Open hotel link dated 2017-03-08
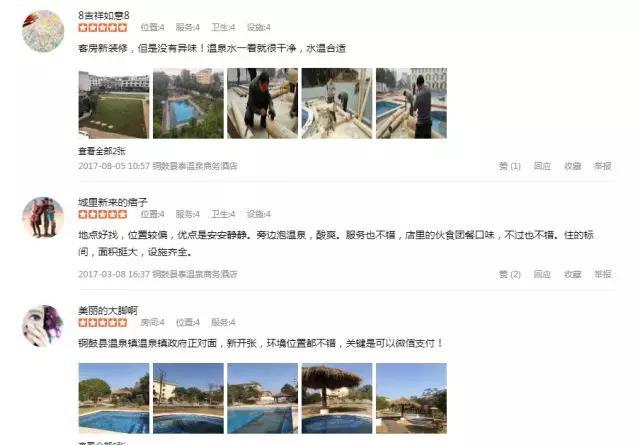The width and height of the screenshot is (640, 445). coord(195,274)
